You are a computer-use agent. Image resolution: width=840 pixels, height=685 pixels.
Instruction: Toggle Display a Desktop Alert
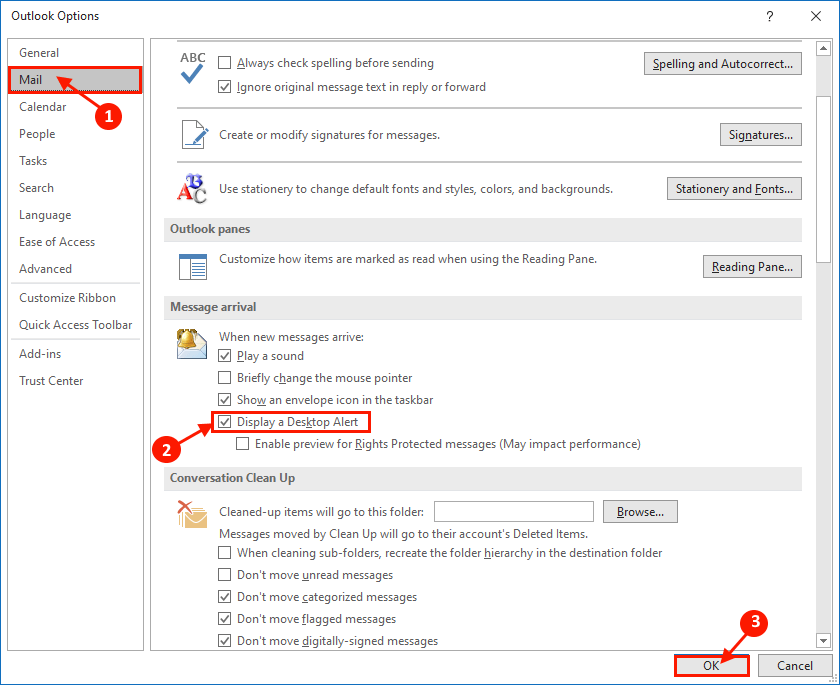coord(224,421)
